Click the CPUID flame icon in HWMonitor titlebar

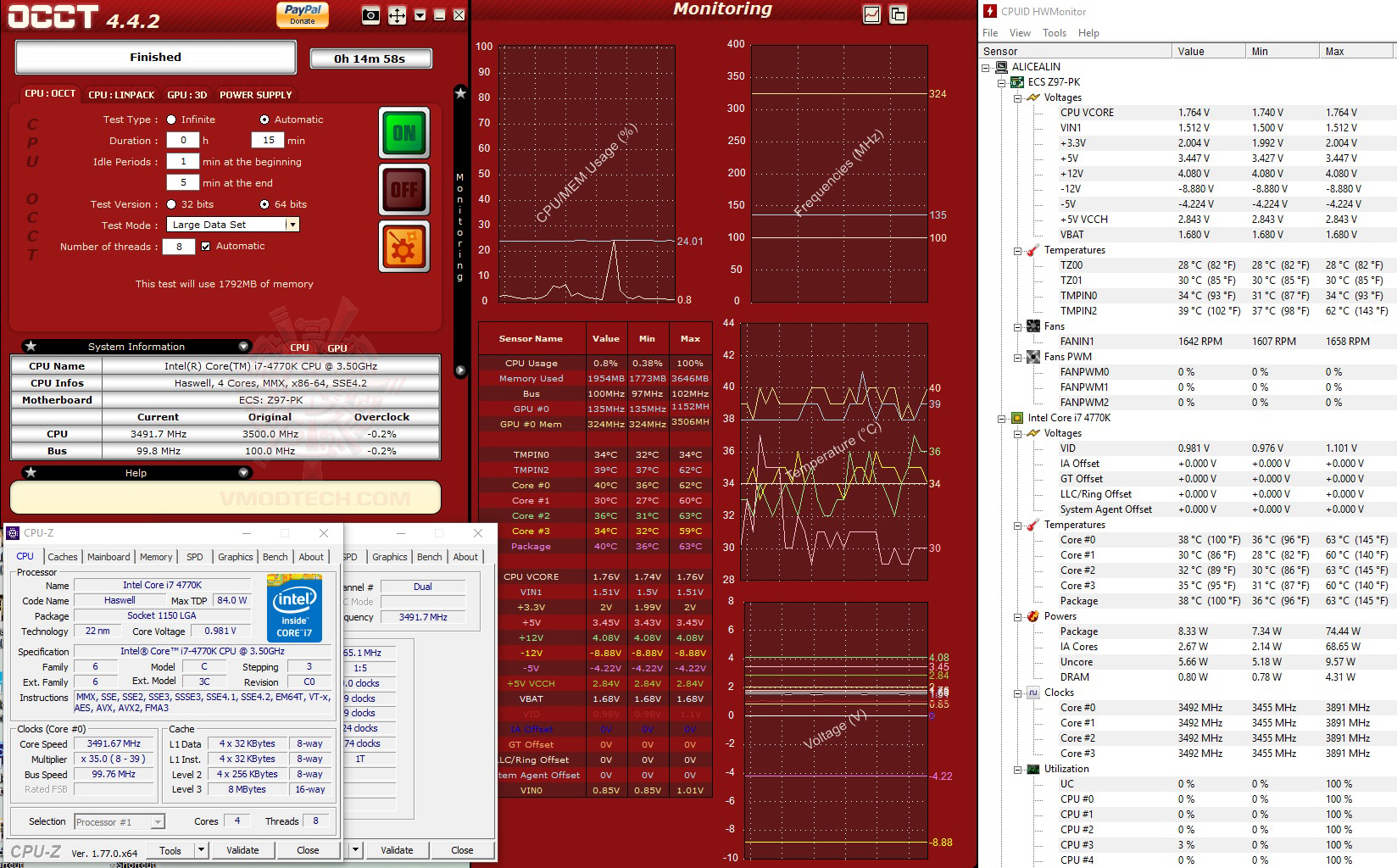989,11
